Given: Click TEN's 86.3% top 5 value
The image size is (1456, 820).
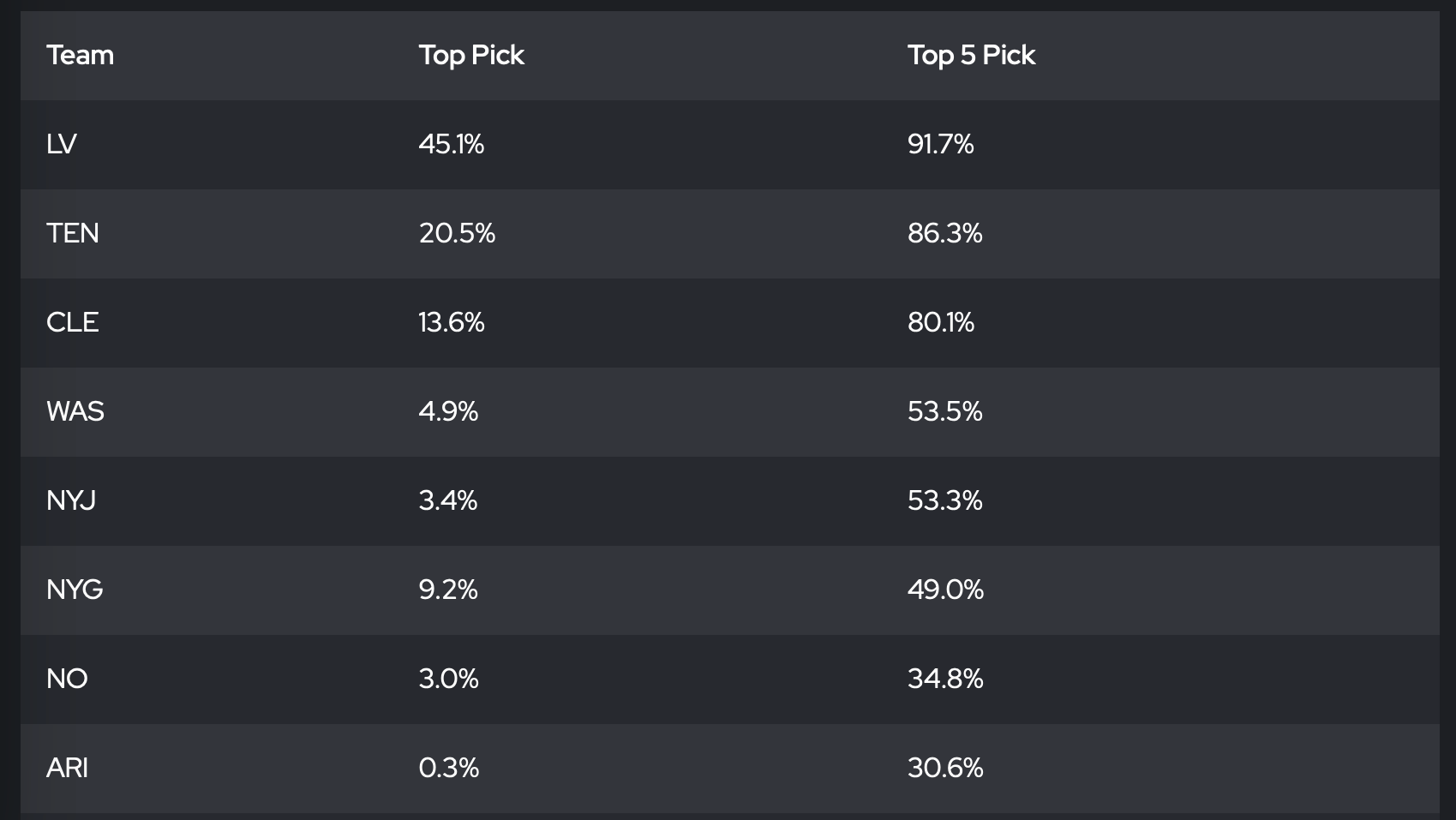Looking at the screenshot, I should coord(944,233).
